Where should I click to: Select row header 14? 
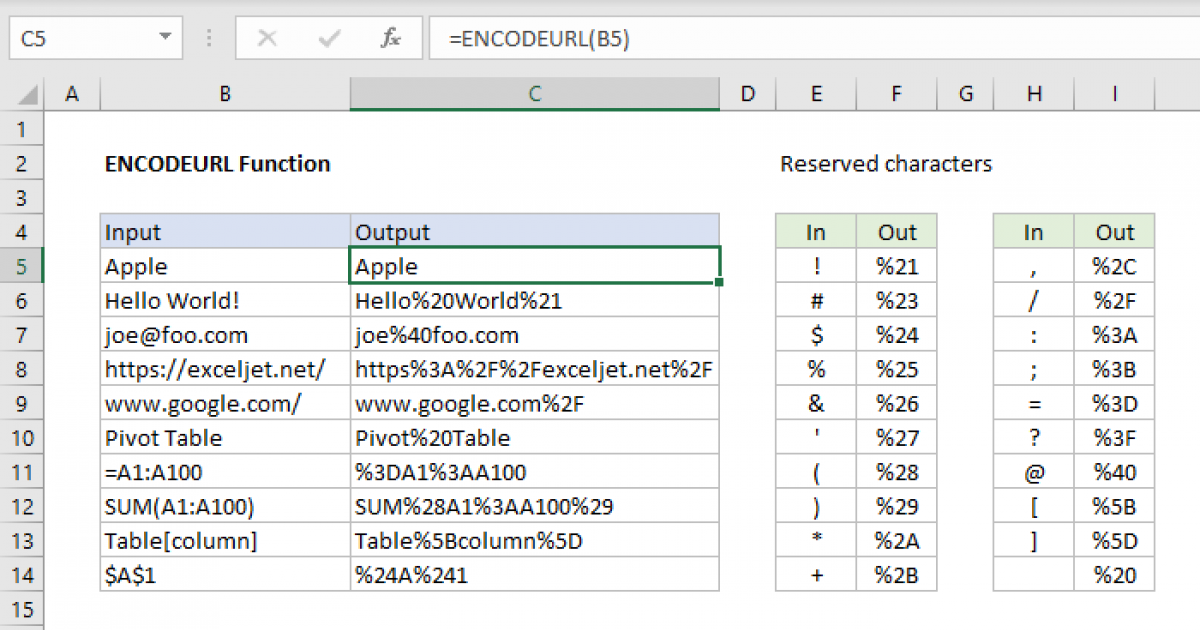pos(22,574)
